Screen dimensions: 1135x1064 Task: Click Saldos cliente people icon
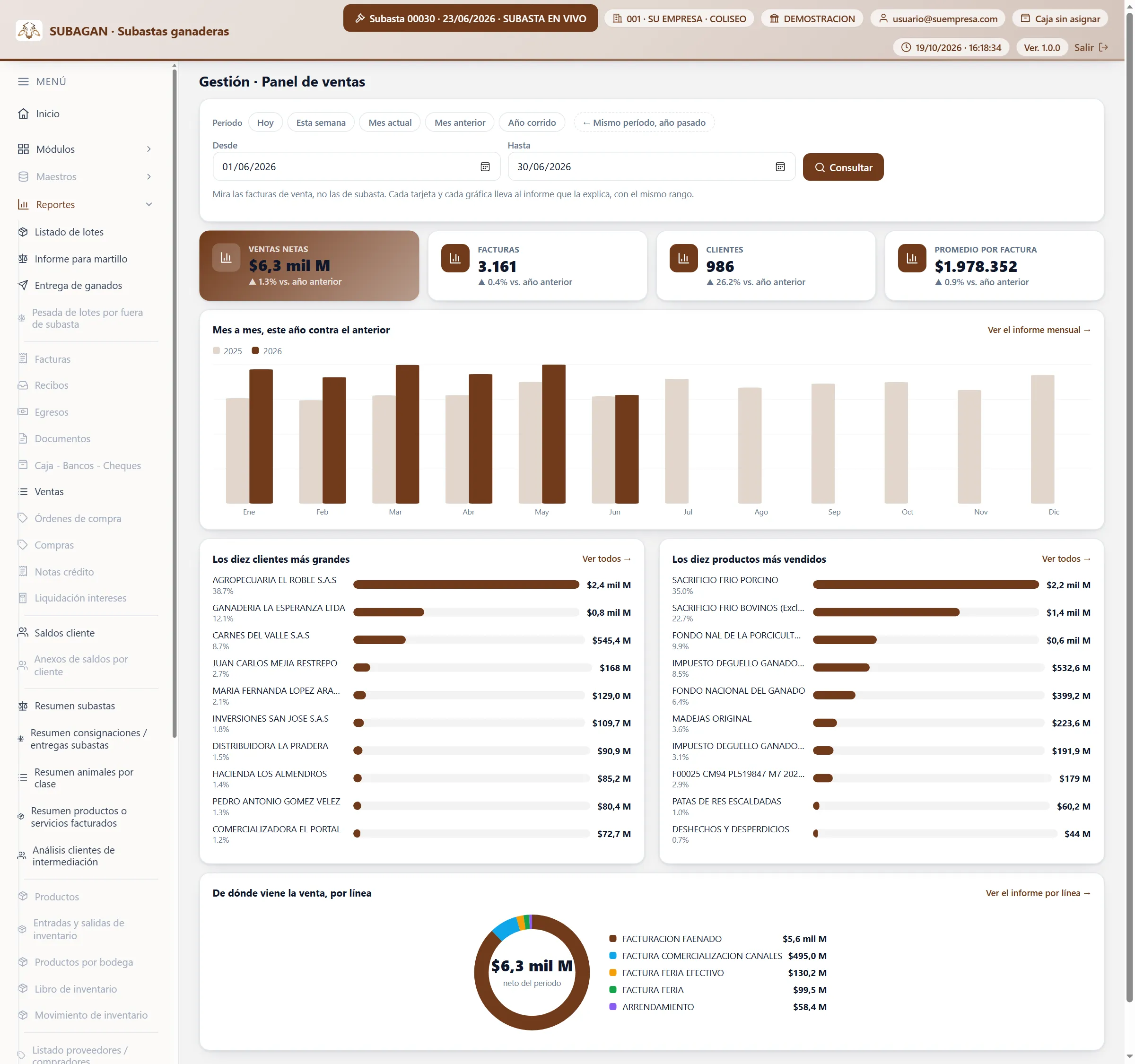coord(23,632)
